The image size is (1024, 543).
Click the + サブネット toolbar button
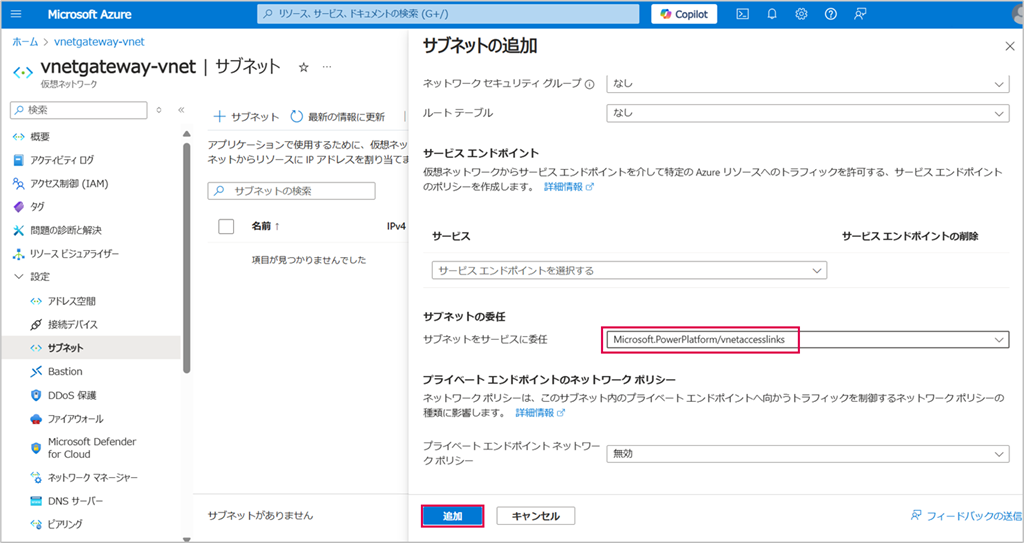(246, 117)
